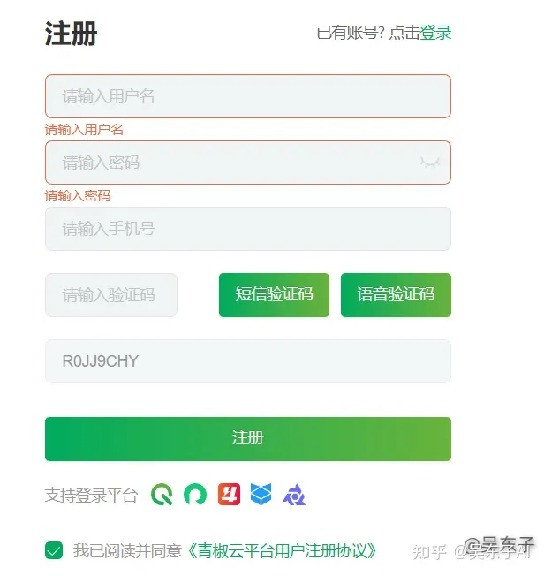Viewport: 546px width, 576px height.
Task: Focus the 请输入验证码 code field
Action: (111, 295)
